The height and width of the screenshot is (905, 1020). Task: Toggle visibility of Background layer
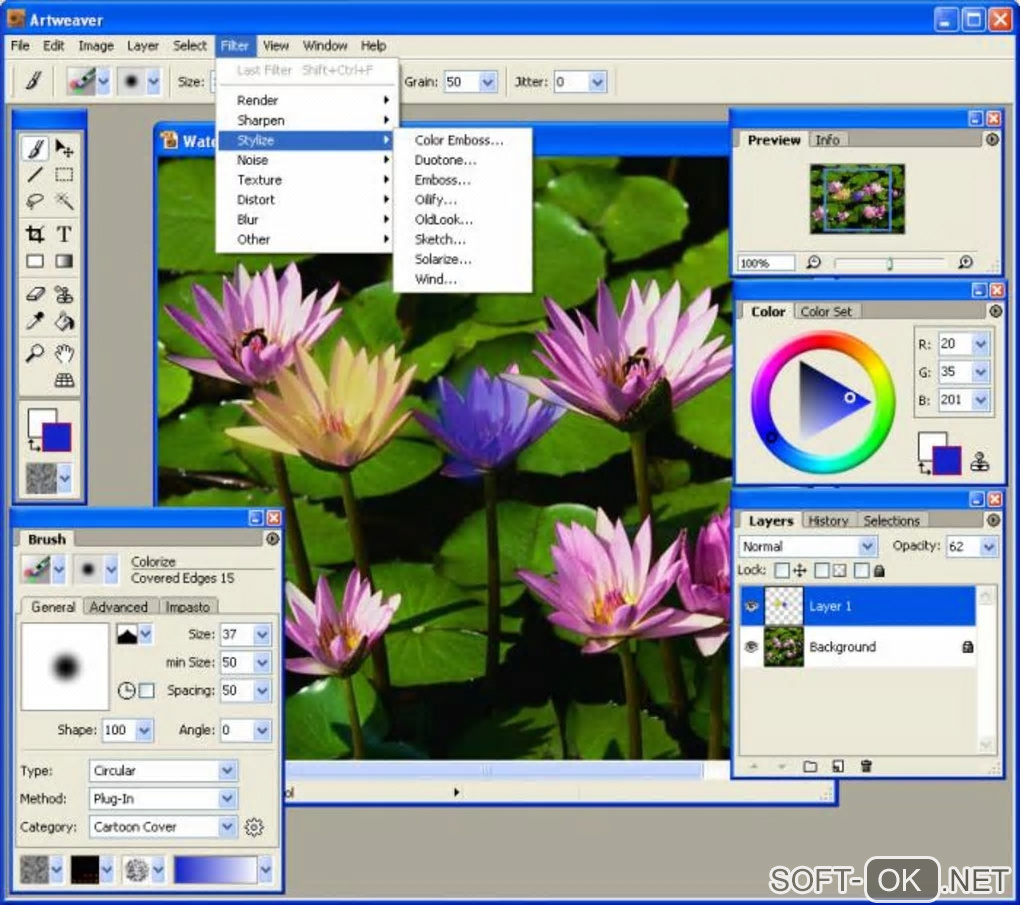tap(752, 647)
